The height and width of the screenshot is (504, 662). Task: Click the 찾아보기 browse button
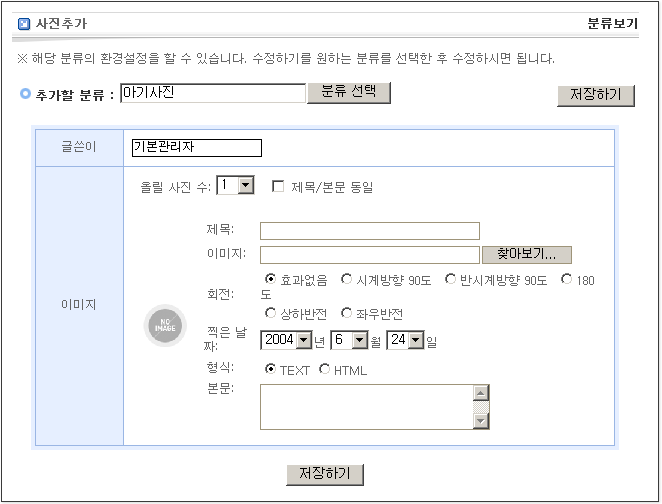526,254
